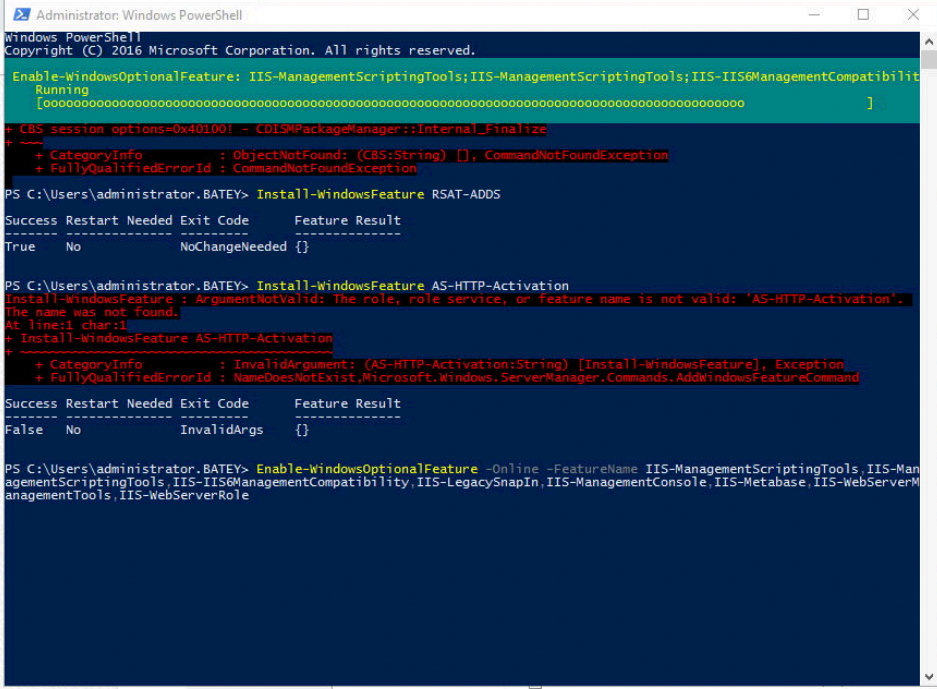Screen dimensions: 937x689
Task: Click the False value under Success column
Action: pos(20,429)
